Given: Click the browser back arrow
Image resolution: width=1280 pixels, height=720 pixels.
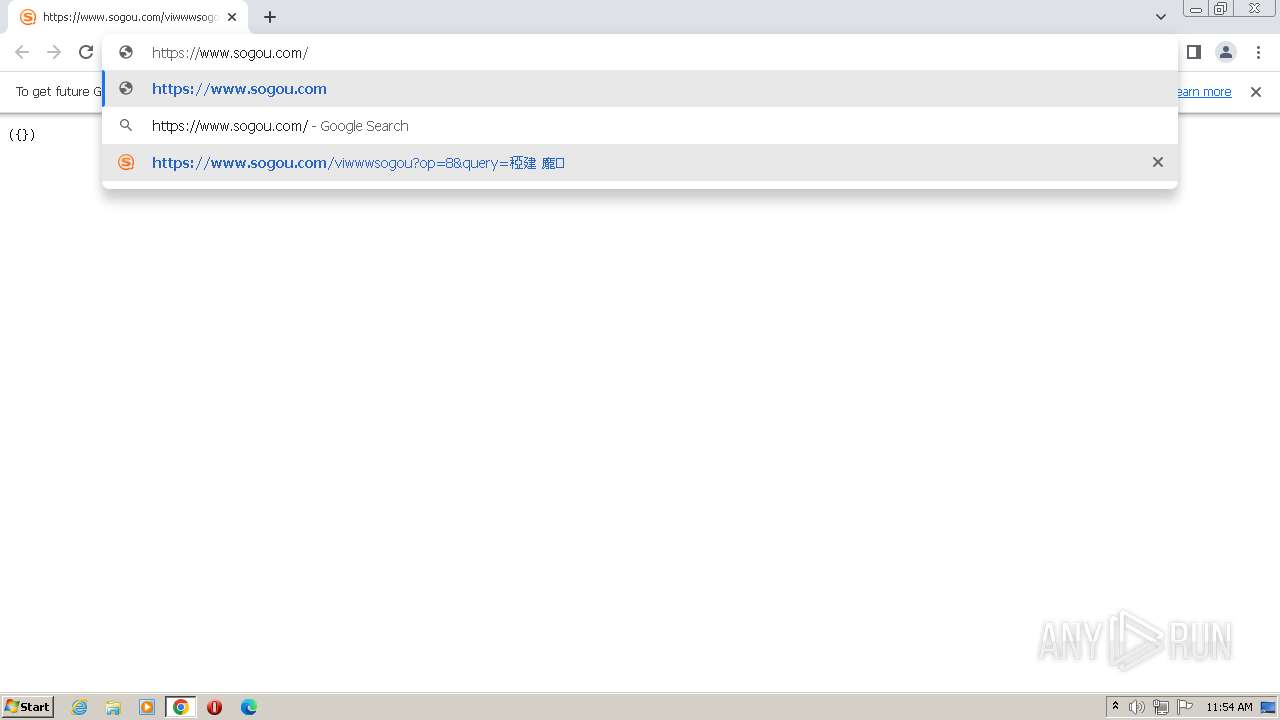Looking at the screenshot, I should (22, 52).
